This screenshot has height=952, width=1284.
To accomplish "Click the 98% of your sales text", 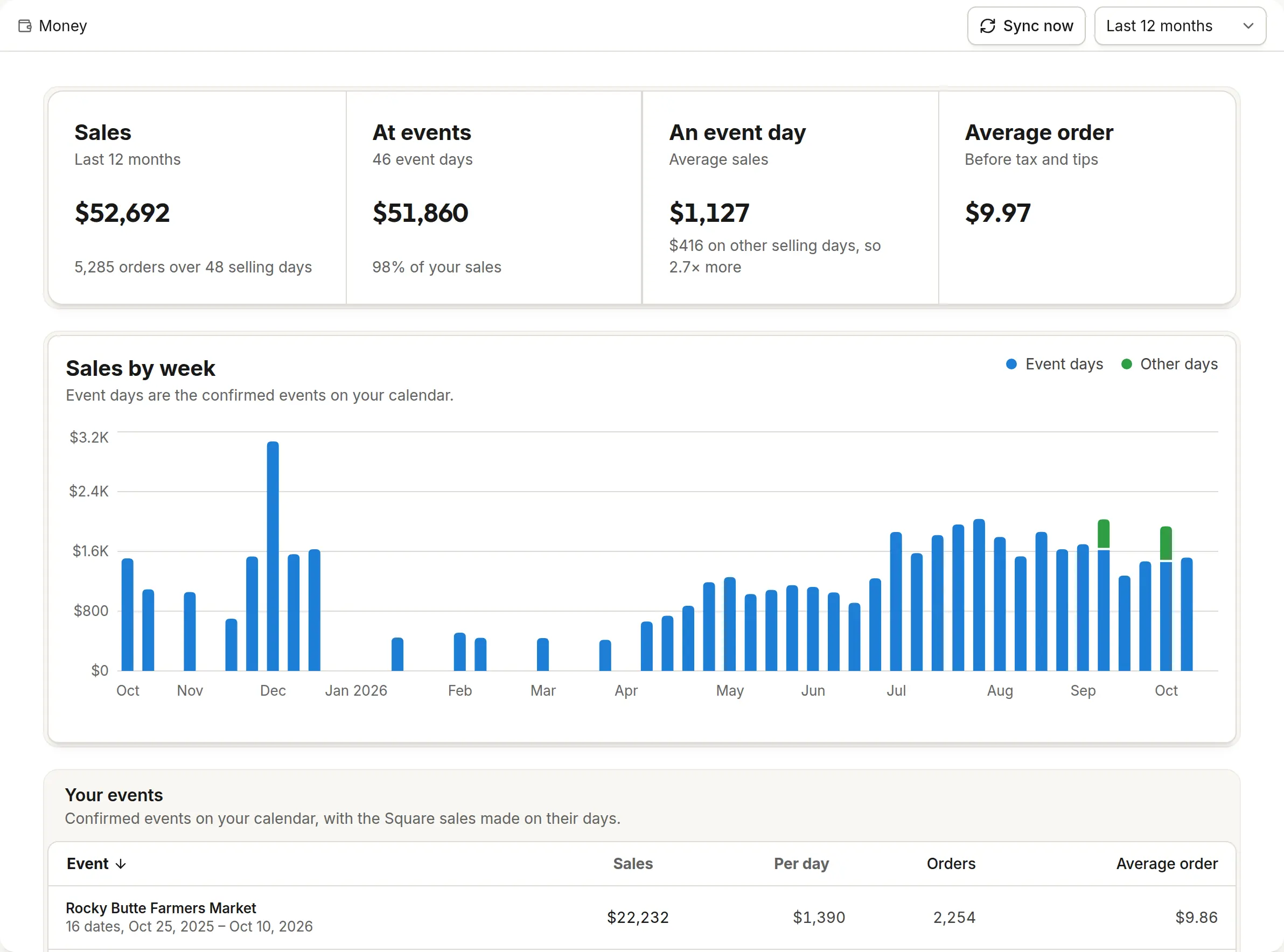I will (x=437, y=267).
